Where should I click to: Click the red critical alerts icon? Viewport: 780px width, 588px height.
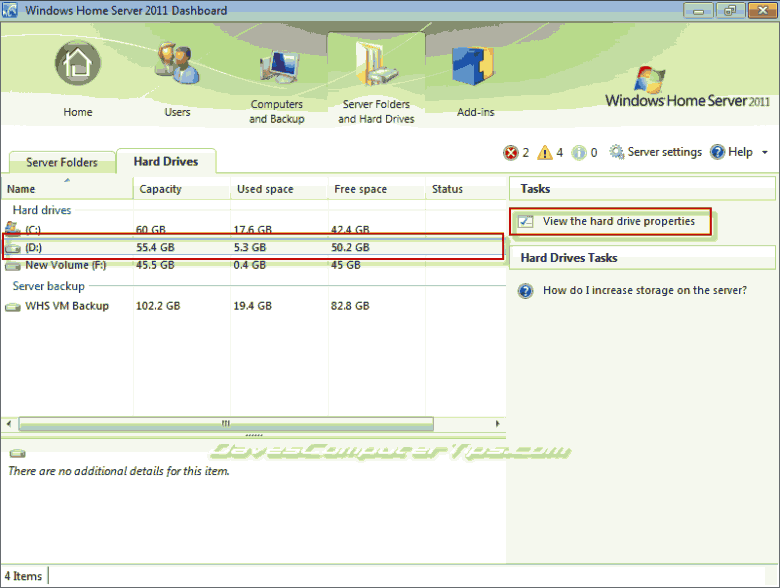(x=510, y=153)
